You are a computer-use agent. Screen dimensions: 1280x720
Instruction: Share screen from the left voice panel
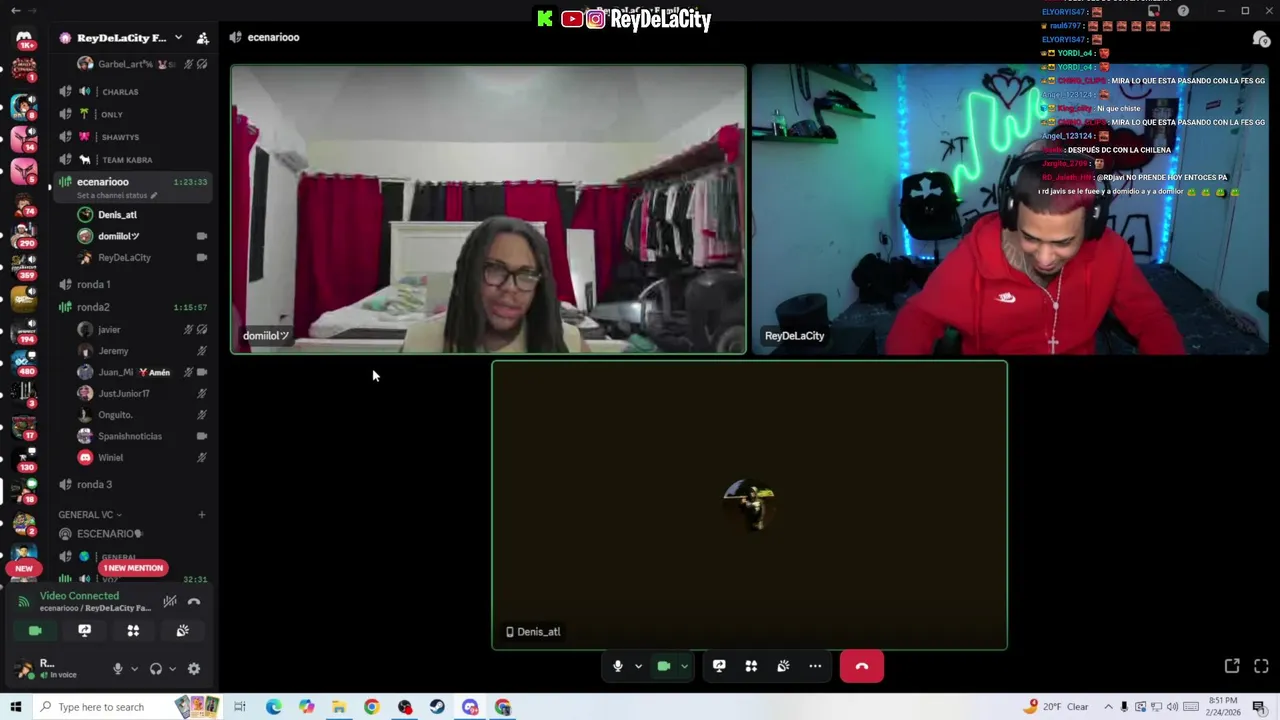click(x=84, y=631)
